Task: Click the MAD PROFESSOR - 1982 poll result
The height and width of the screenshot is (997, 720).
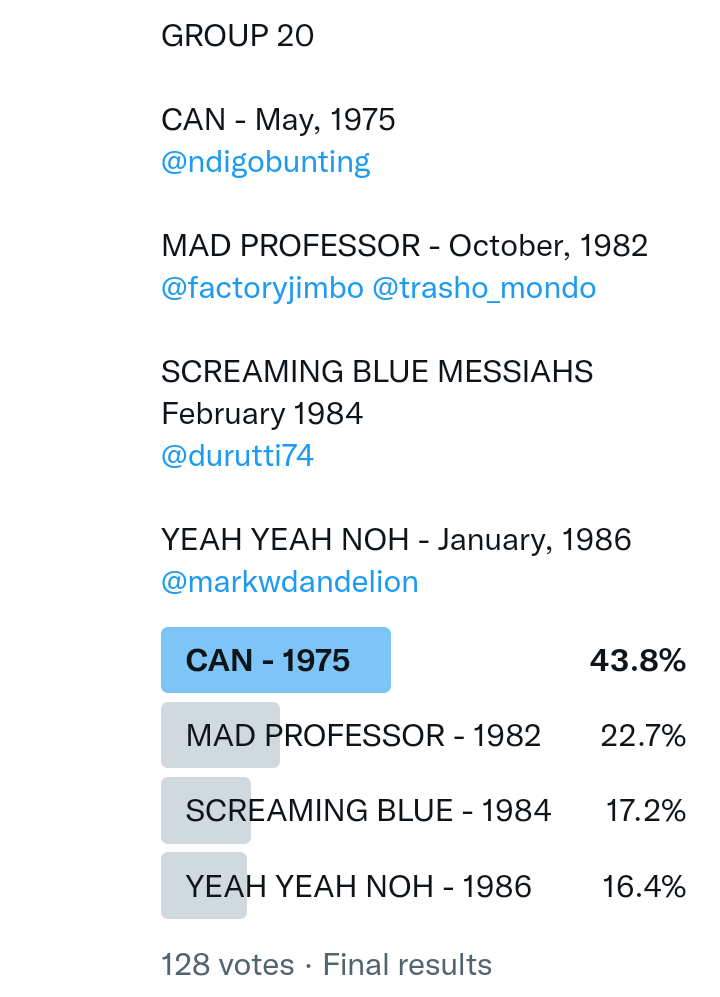Action: [x=363, y=736]
